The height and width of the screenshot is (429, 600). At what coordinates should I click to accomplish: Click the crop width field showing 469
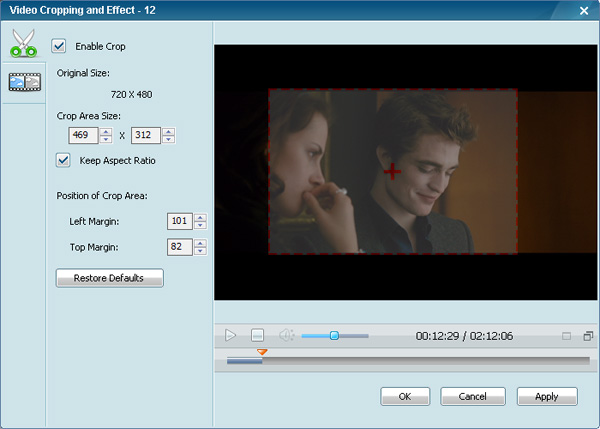[x=83, y=135]
